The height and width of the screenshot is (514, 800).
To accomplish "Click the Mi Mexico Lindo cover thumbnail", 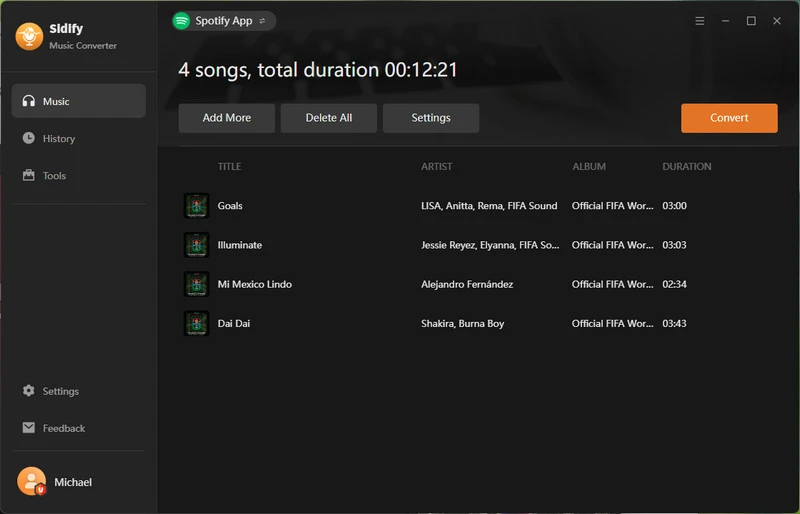I will pos(196,284).
